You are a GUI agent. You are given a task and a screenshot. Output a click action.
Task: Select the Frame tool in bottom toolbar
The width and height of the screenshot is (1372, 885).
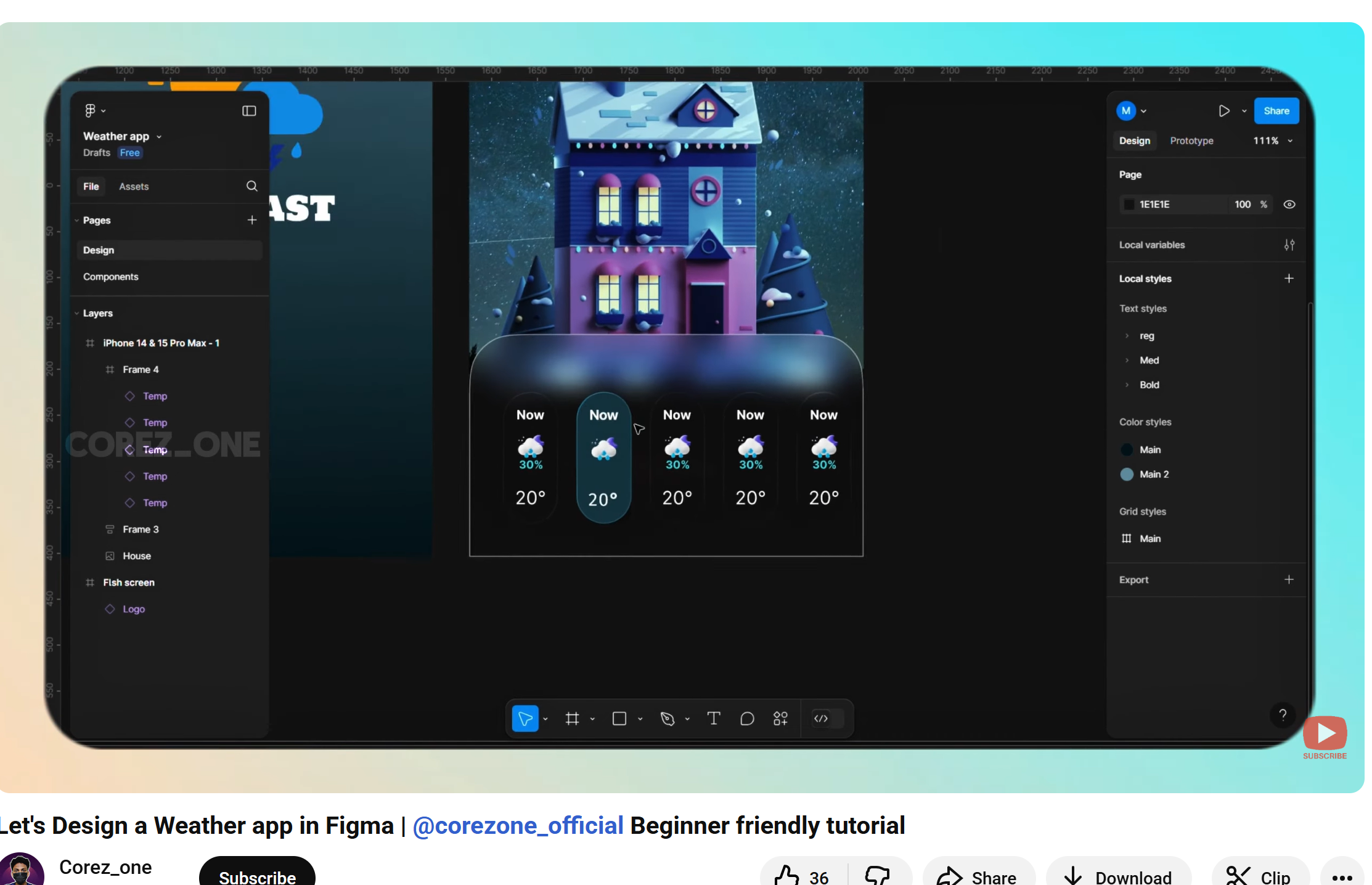[572, 719]
